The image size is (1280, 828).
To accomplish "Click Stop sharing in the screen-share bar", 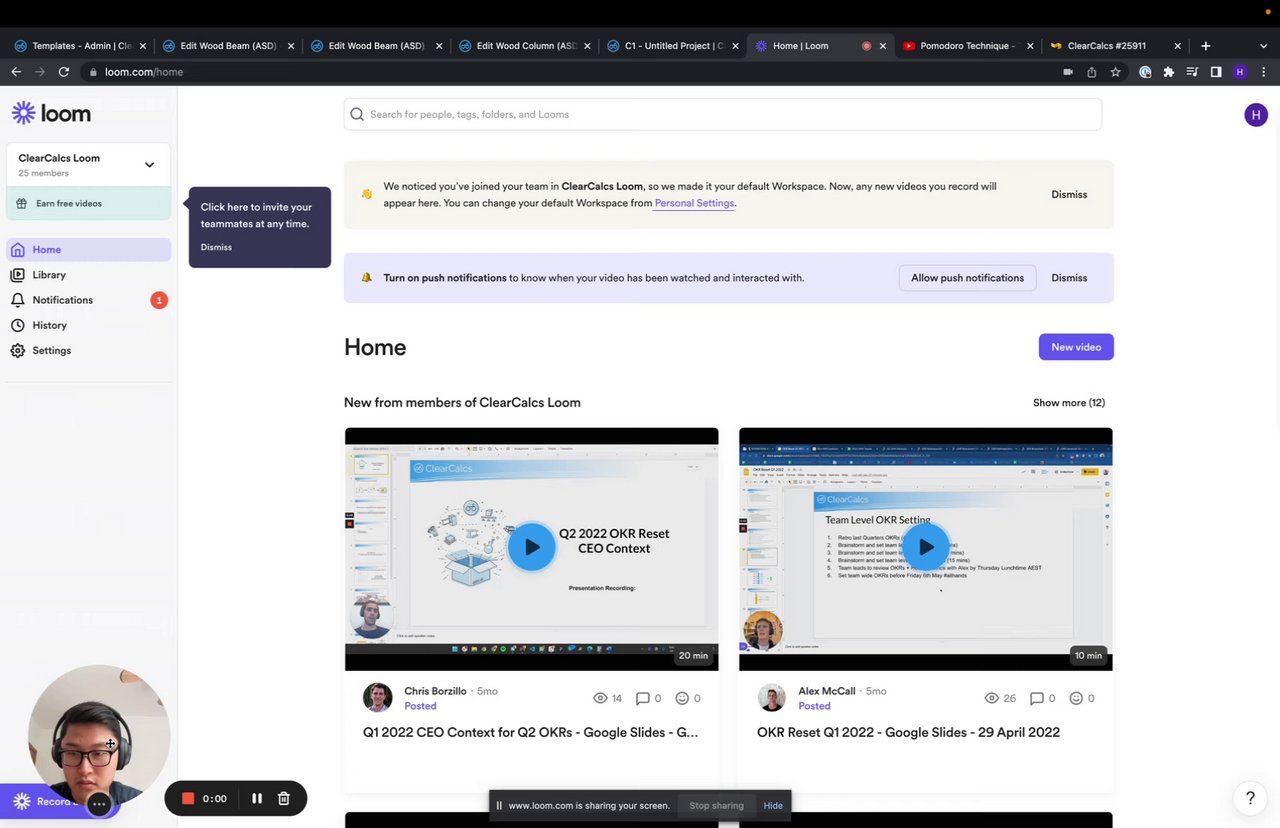I will [716, 805].
